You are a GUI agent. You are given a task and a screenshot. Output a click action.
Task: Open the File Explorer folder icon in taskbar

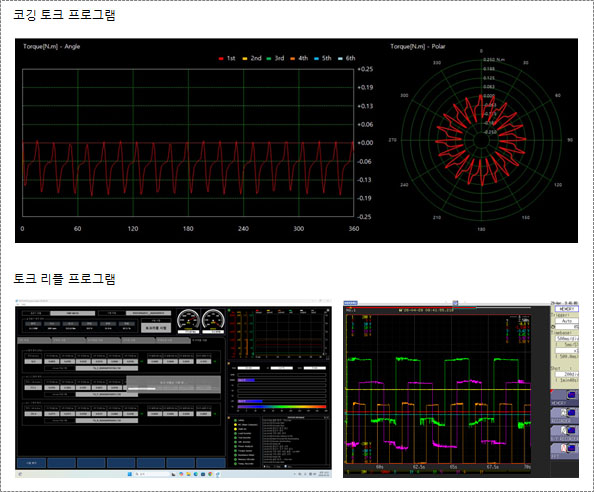188,474
